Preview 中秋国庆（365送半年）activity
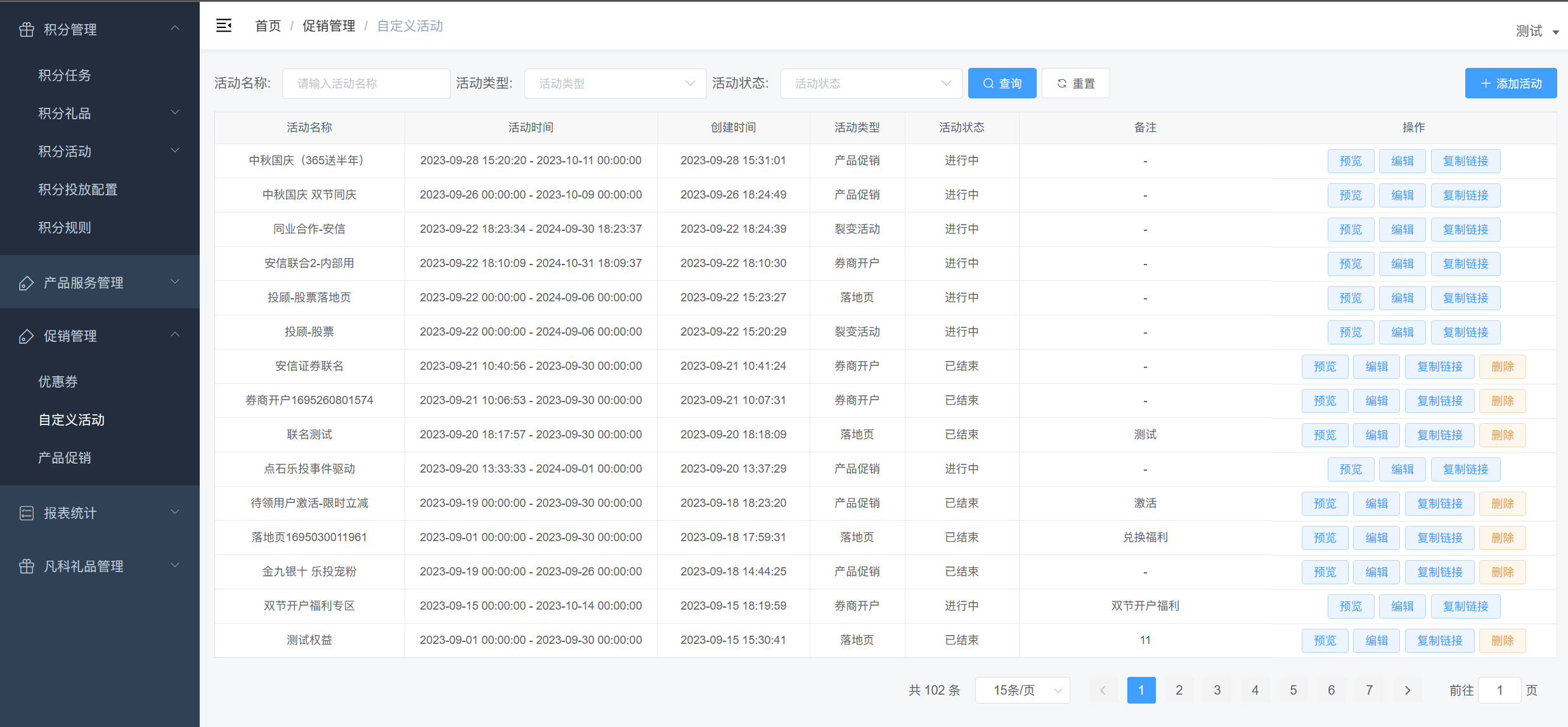 (1351, 161)
